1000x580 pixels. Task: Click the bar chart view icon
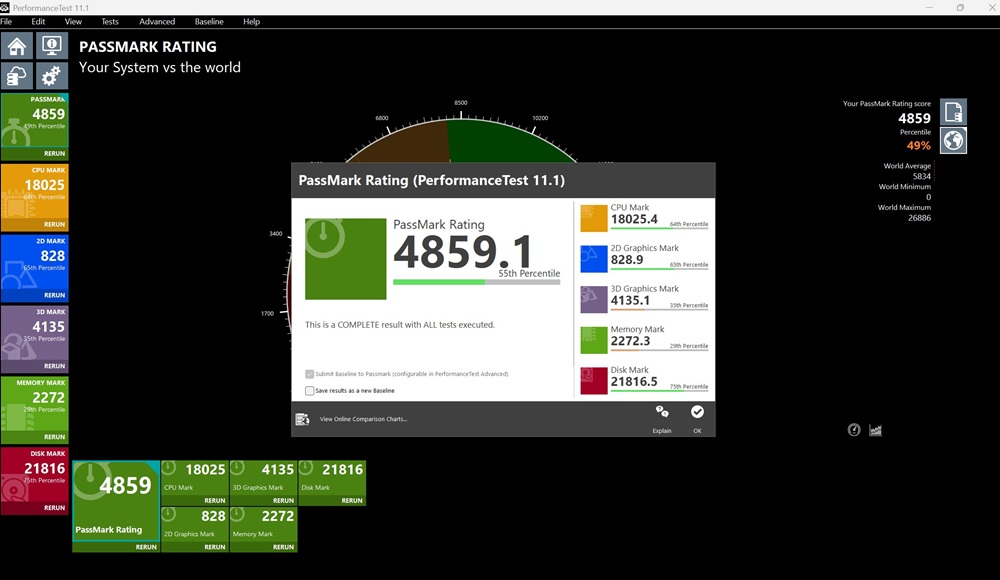pyautogui.click(x=876, y=430)
